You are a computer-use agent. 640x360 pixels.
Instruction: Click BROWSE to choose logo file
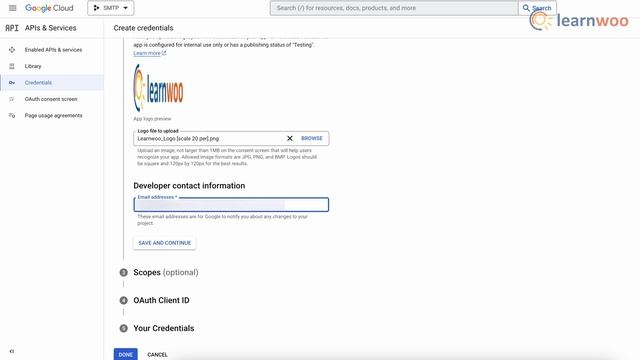click(x=311, y=138)
